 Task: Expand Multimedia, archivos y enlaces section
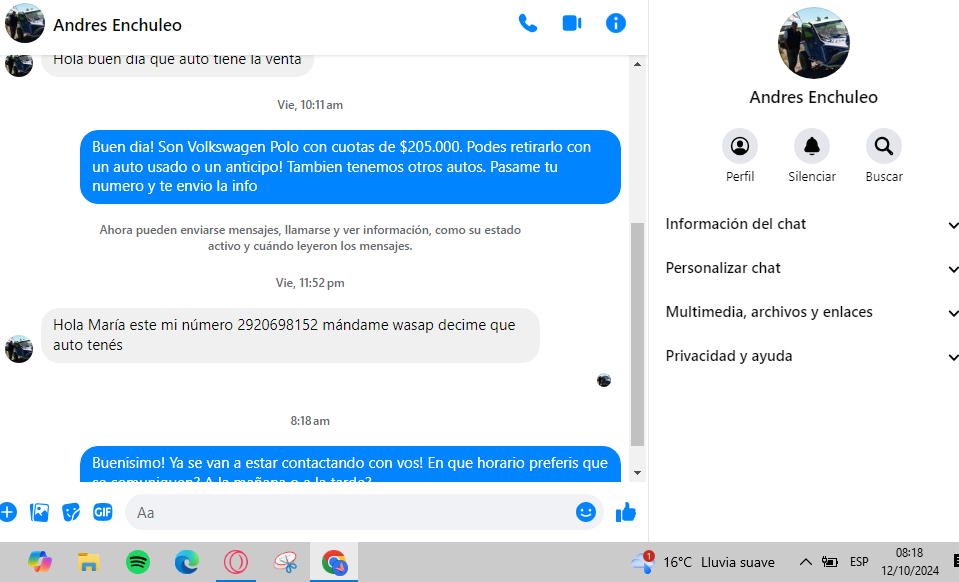click(x=810, y=312)
